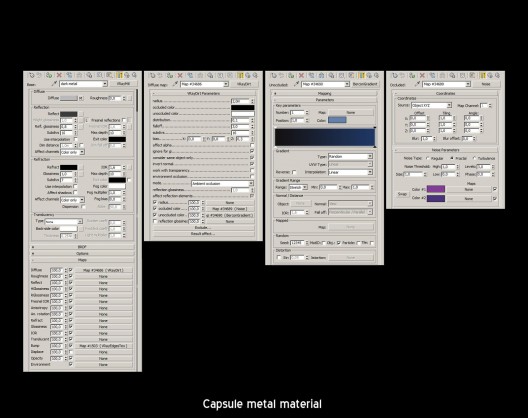Open the gradient Type Random dropdown
Viewport: 528px width, 418px height.
pos(350,157)
